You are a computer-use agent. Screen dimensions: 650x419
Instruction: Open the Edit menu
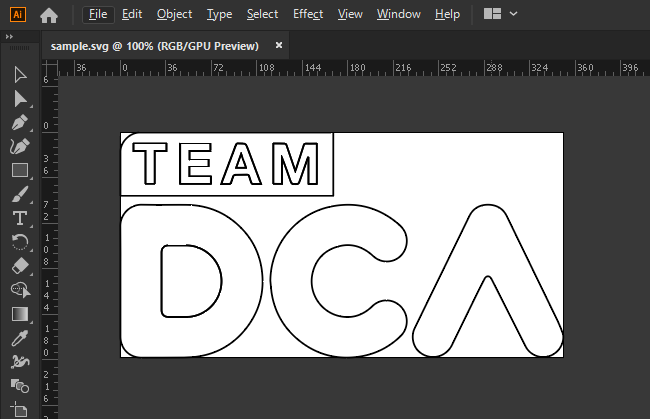(132, 15)
